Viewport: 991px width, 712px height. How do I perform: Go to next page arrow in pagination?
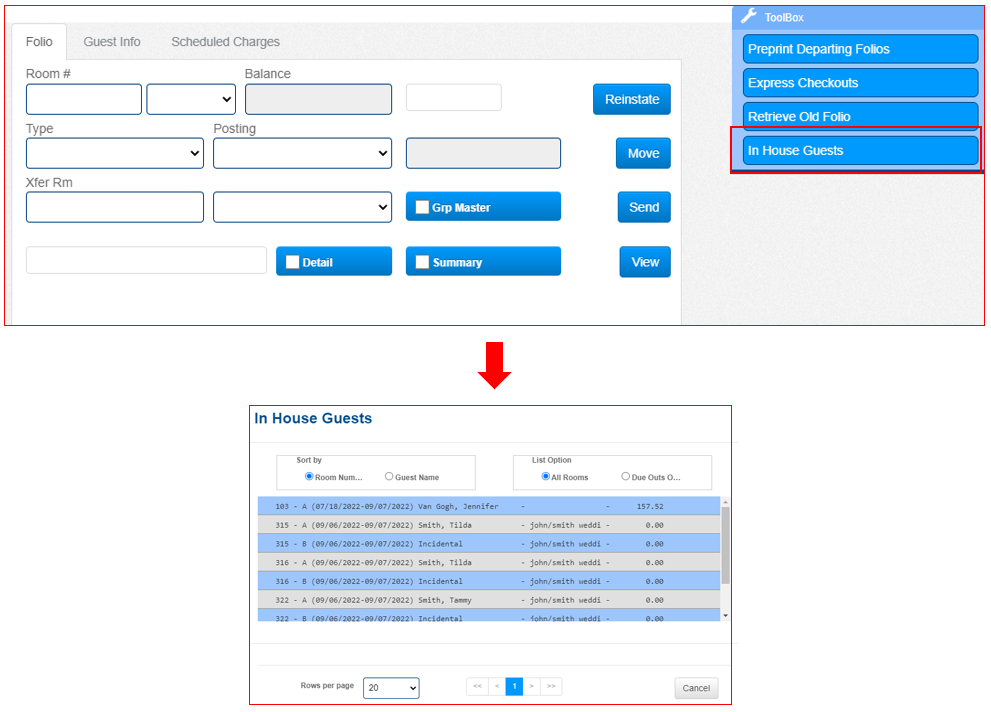(531, 687)
